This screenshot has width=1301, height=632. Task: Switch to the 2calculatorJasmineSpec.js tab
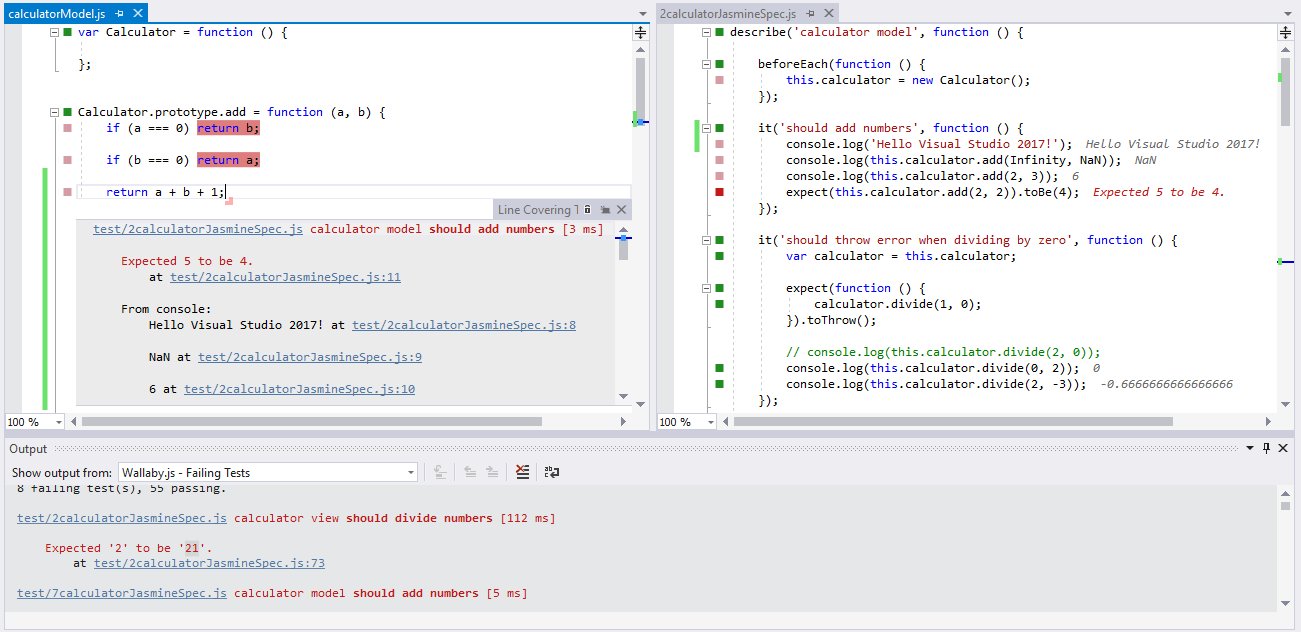point(728,13)
